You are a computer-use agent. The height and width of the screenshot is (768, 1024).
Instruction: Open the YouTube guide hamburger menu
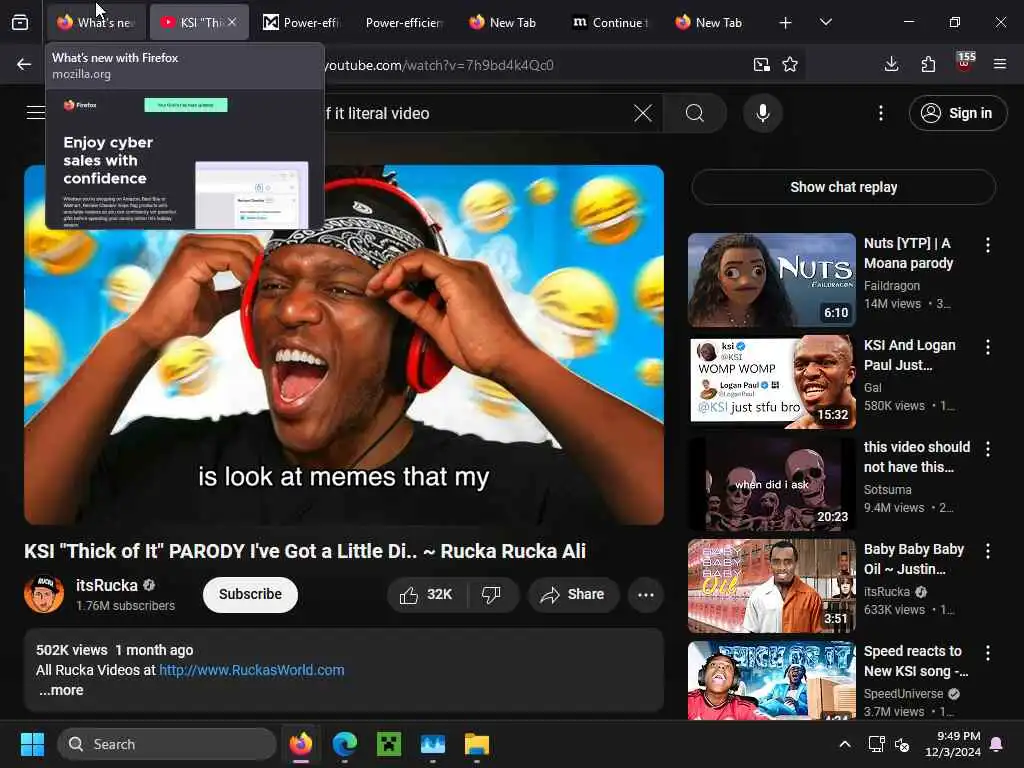(x=36, y=113)
